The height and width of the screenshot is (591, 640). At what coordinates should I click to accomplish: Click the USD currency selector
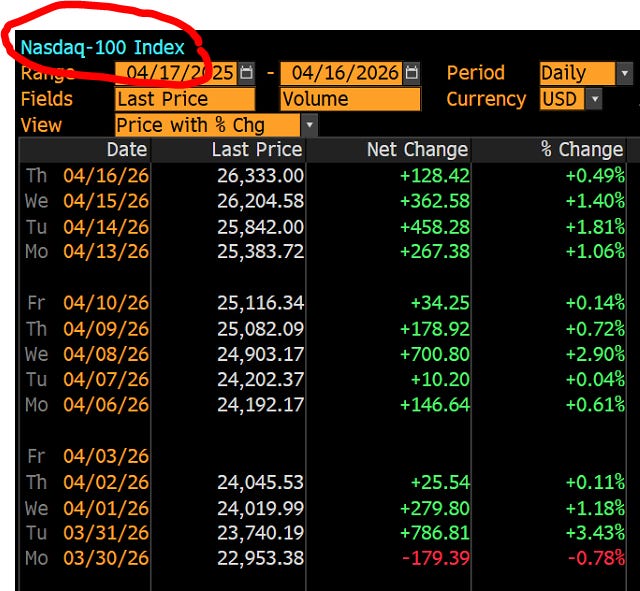pyautogui.click(x=562, y=99)
